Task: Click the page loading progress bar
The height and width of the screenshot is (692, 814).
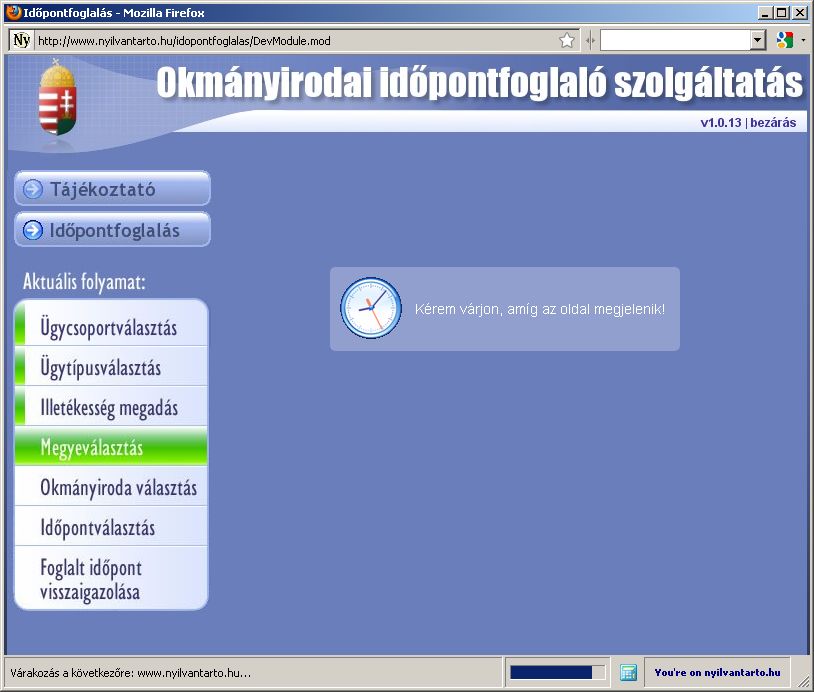Action: [x=557, y=673]
